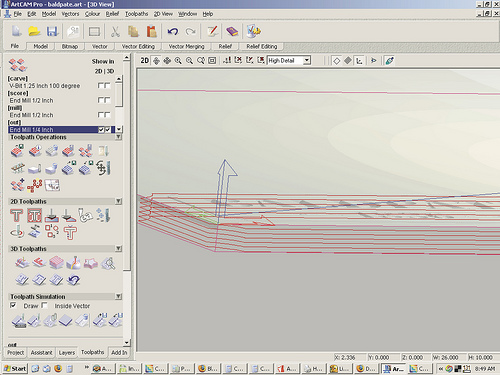Uncheck 2D box for End Mill 1/4 Inch

tap(101, 130)
